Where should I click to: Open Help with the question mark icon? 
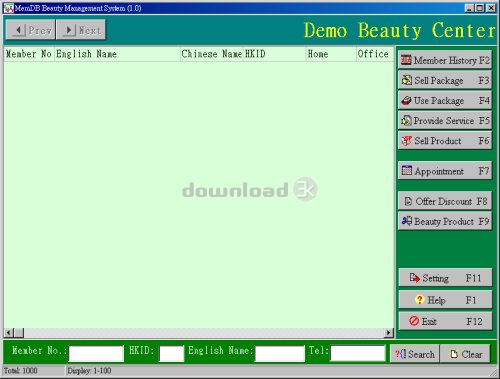click(419, 300)
